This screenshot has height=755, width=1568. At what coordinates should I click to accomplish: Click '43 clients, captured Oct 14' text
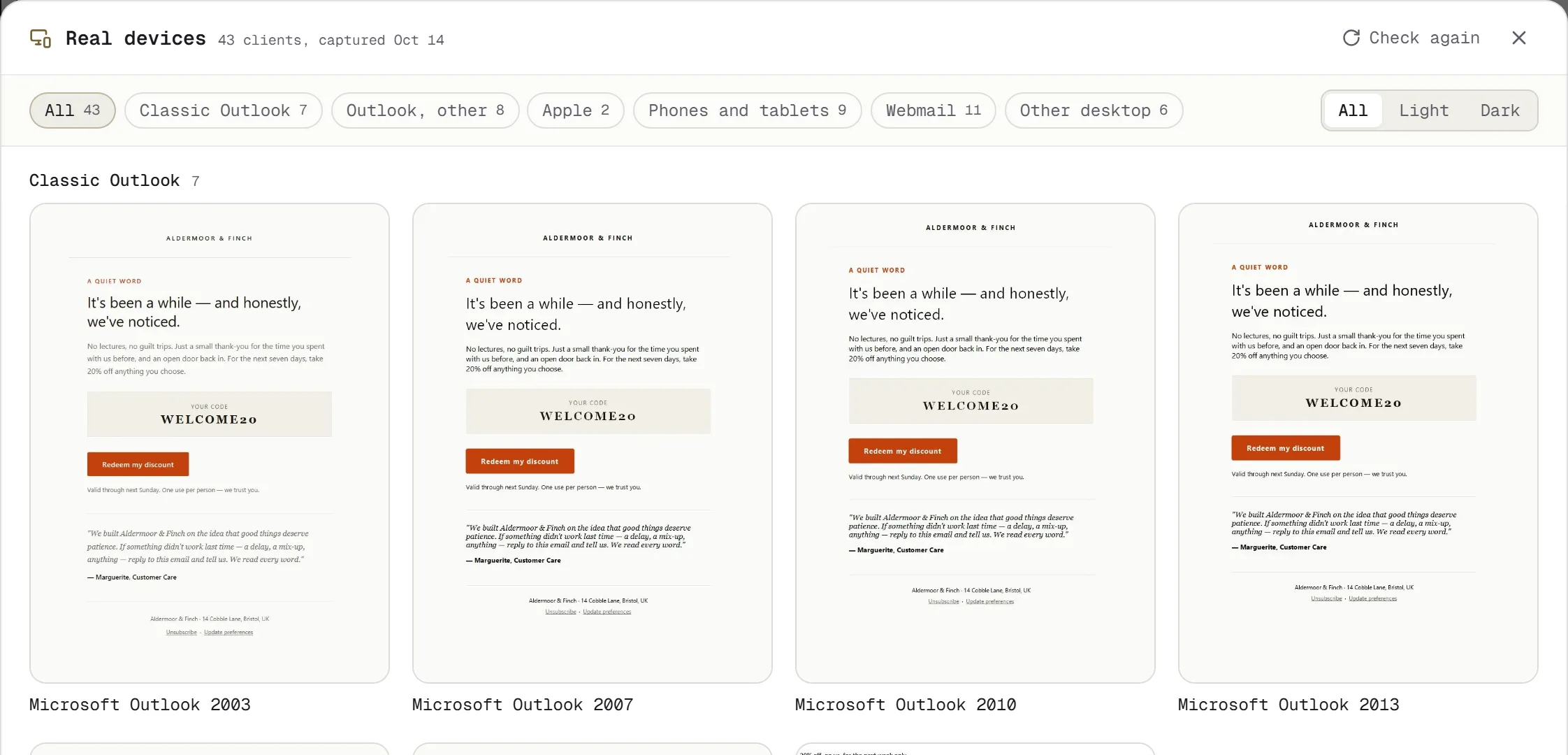pyautogui.click(x=331, y=40)
